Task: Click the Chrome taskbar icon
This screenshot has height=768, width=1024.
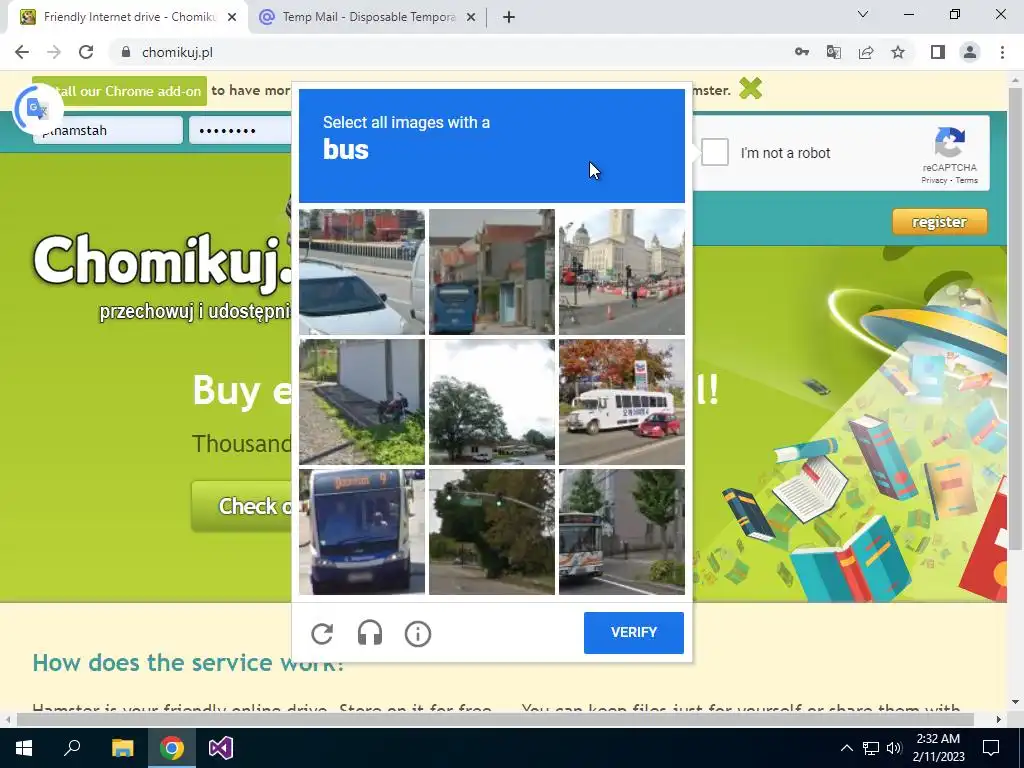Action: [x=172, y=748]
